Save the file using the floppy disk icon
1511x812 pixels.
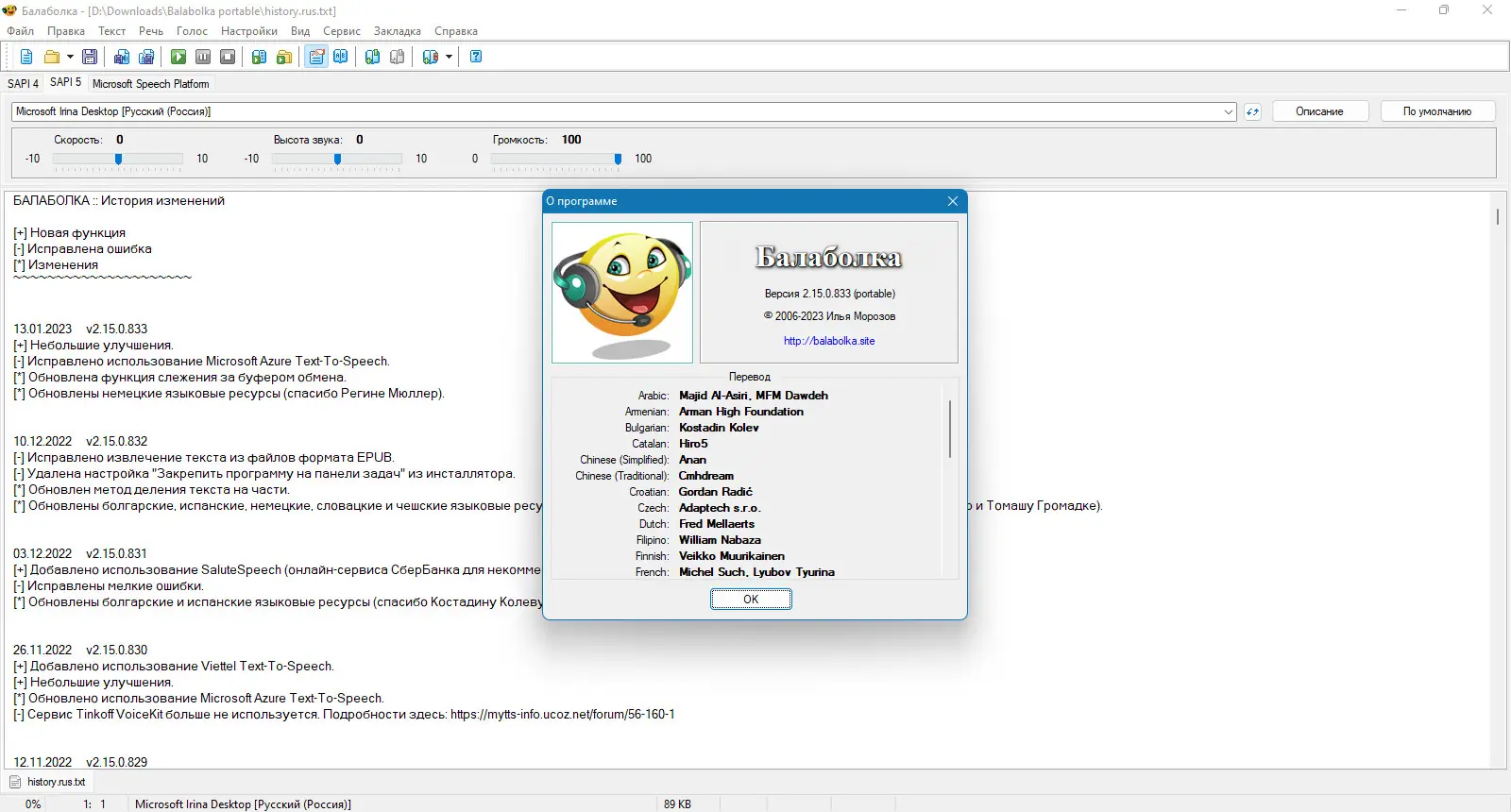(x=90, y=57)
